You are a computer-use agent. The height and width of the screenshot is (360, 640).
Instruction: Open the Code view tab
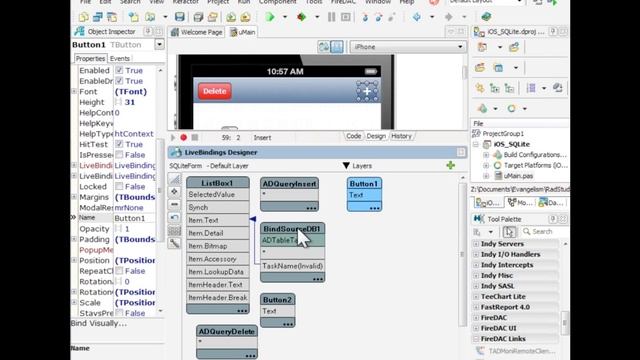click(x=353, y=136)
